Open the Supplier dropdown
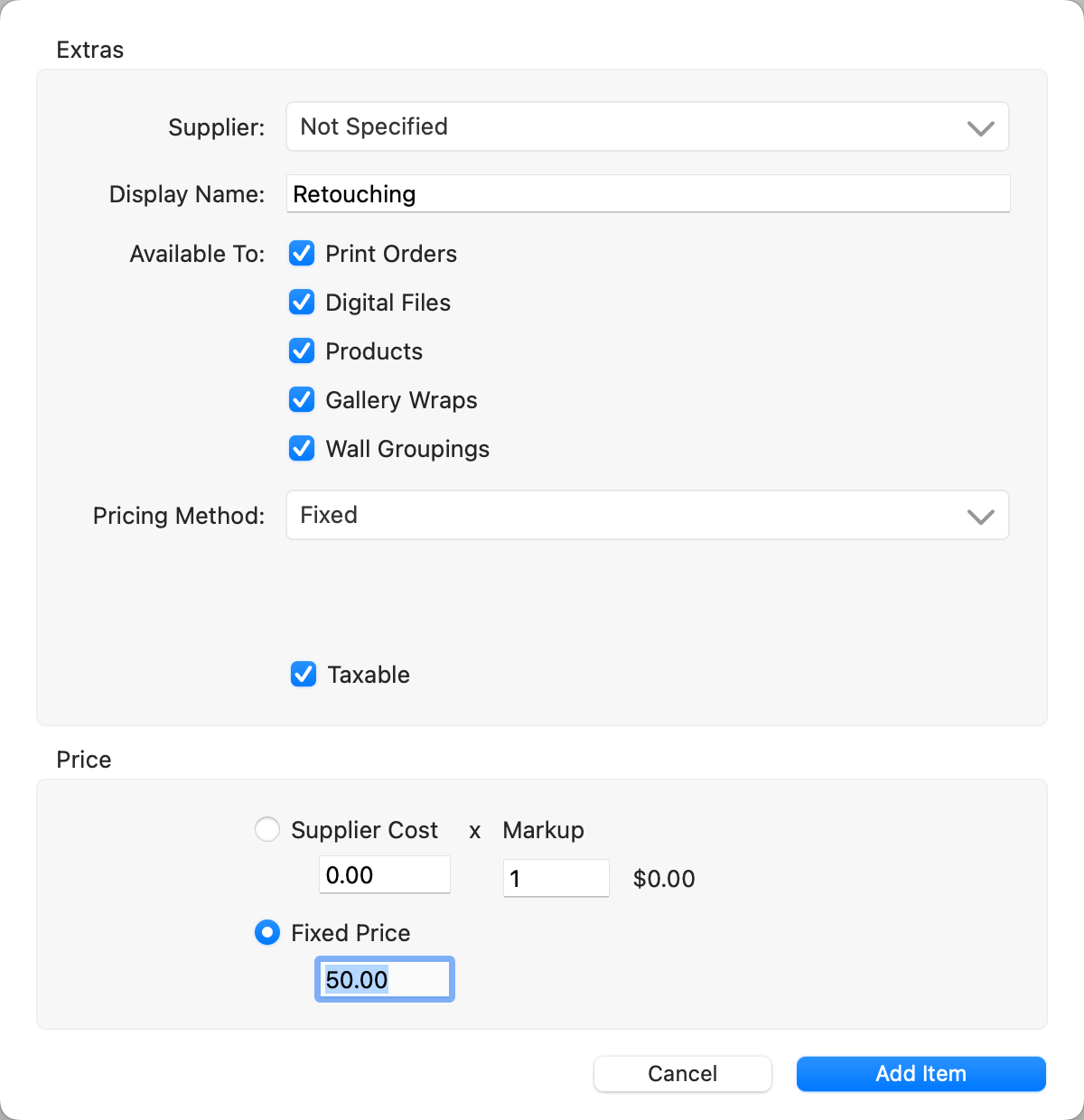 pyautogui.click(x=647, y=126)
